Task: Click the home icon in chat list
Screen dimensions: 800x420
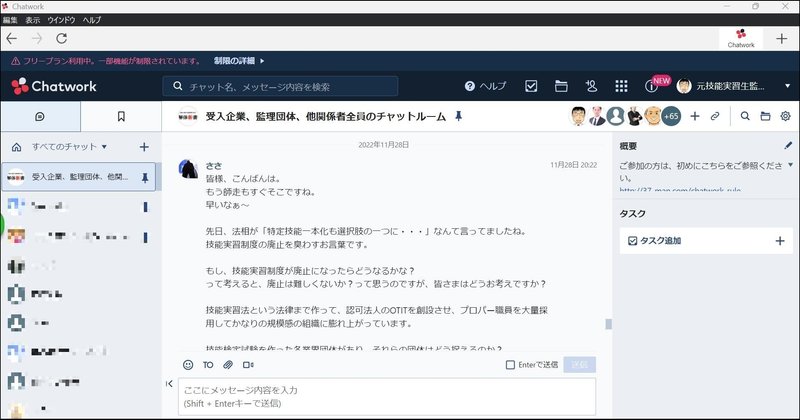Action: pos(16,147)
